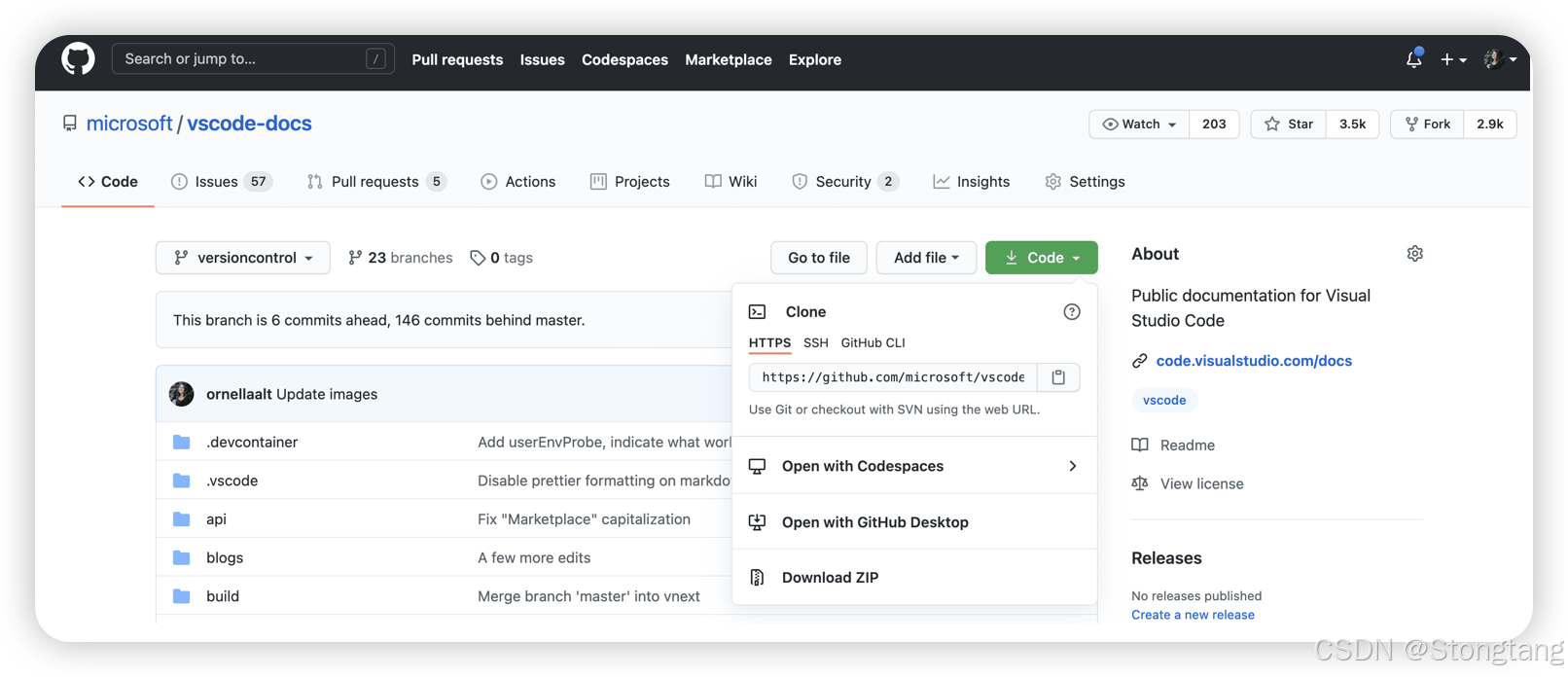Switch to the Actions tab
This screenshot has height=677, width=1568.
point(518,181)
